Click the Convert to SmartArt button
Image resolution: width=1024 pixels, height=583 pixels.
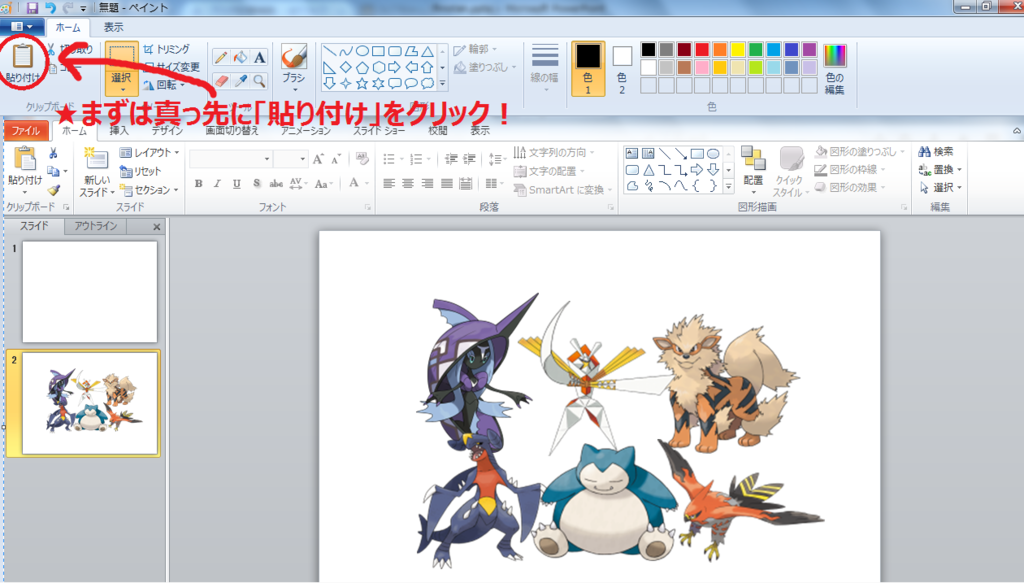pyautogui.click(x=563, y=190)
